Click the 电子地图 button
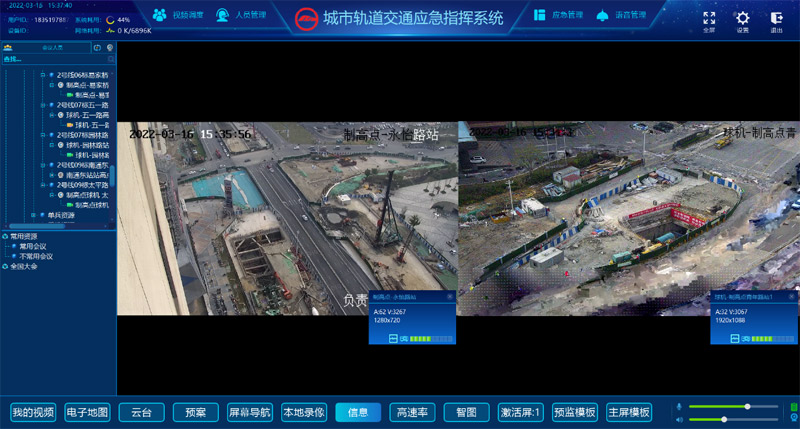The image size is (800, 429). click(x=87, y=412)
